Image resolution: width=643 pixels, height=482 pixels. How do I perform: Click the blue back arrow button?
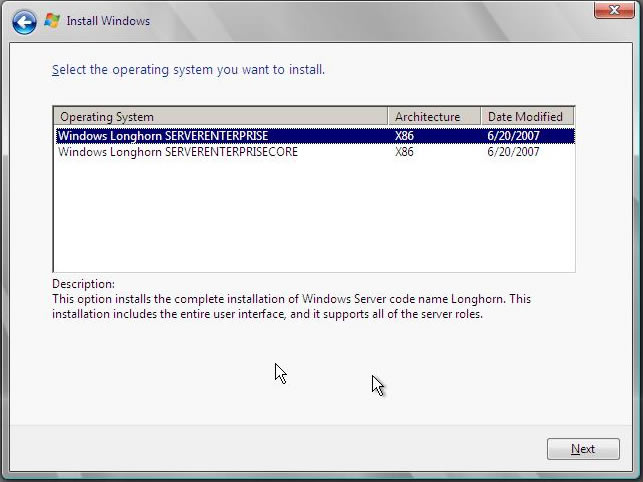pos(24,21)
